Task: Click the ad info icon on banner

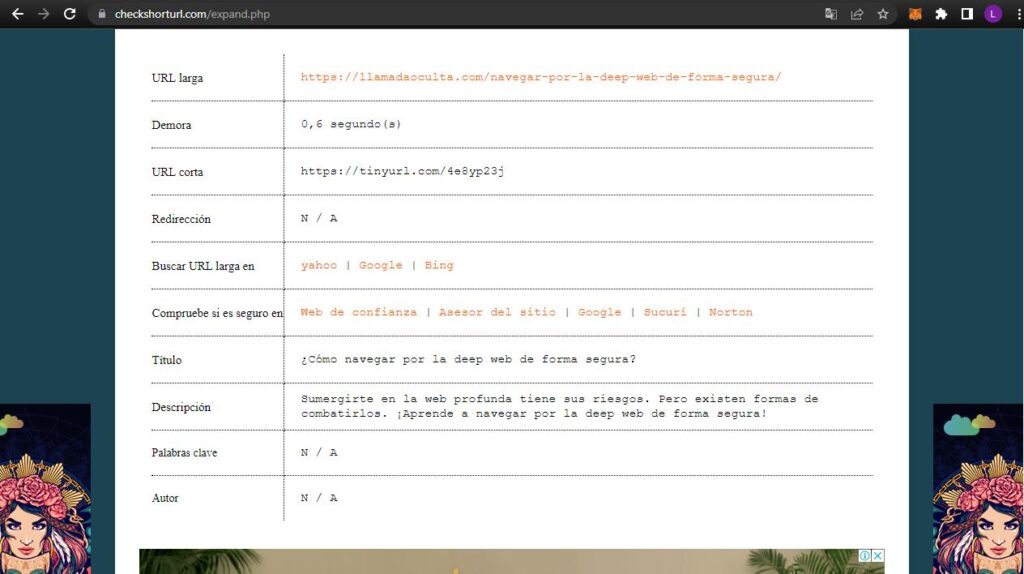Action: 865,555
